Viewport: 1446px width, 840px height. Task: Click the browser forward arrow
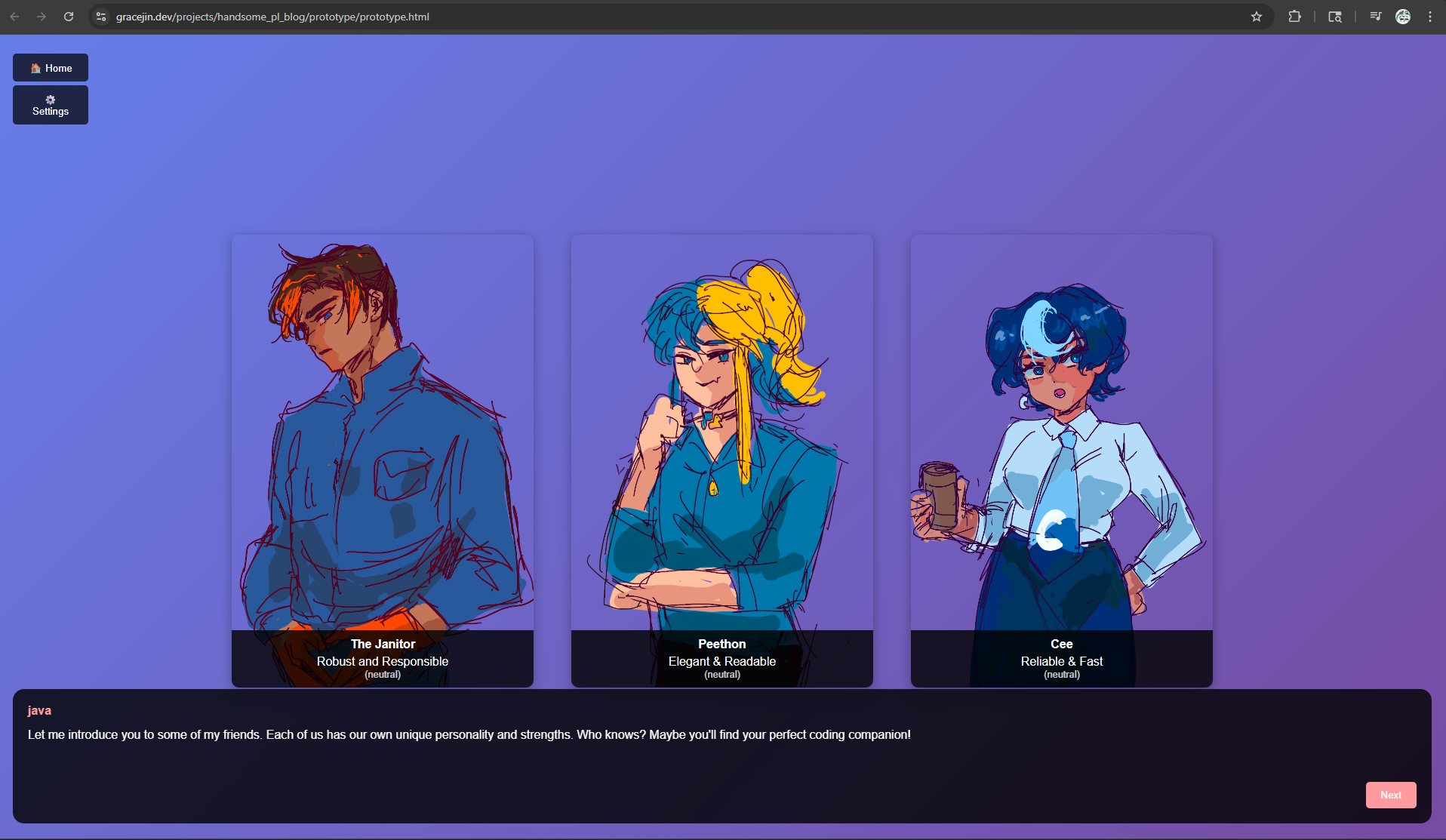(x=42, y=17)
